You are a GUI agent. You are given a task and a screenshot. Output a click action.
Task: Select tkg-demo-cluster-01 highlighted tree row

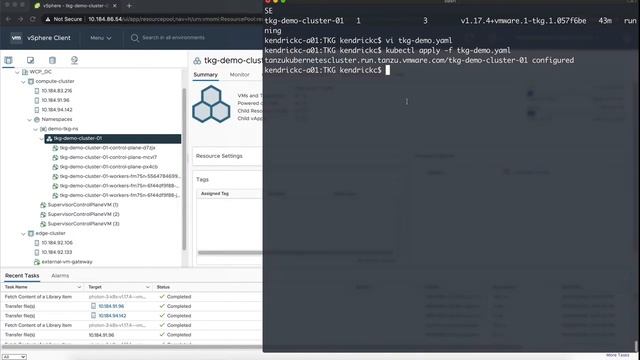[113, 138]
